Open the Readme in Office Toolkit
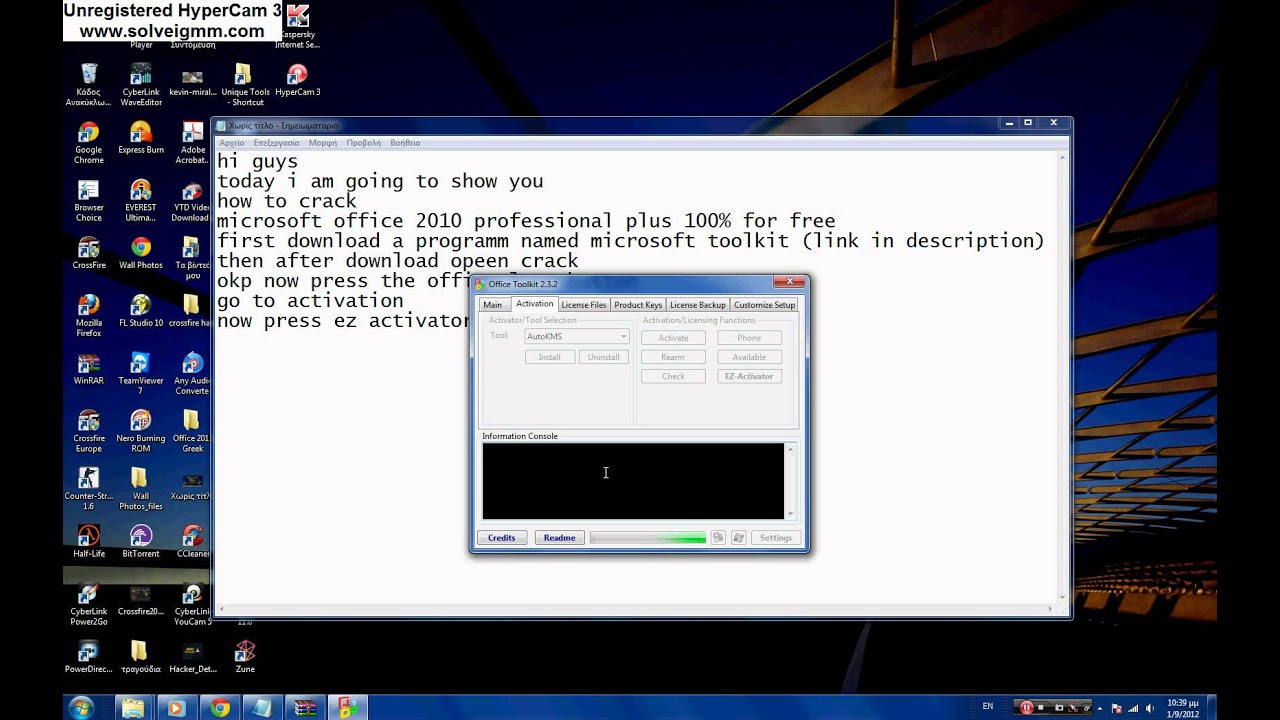Screen dimensions: 1280x720 pyautogui.click(x=559, y=538)
